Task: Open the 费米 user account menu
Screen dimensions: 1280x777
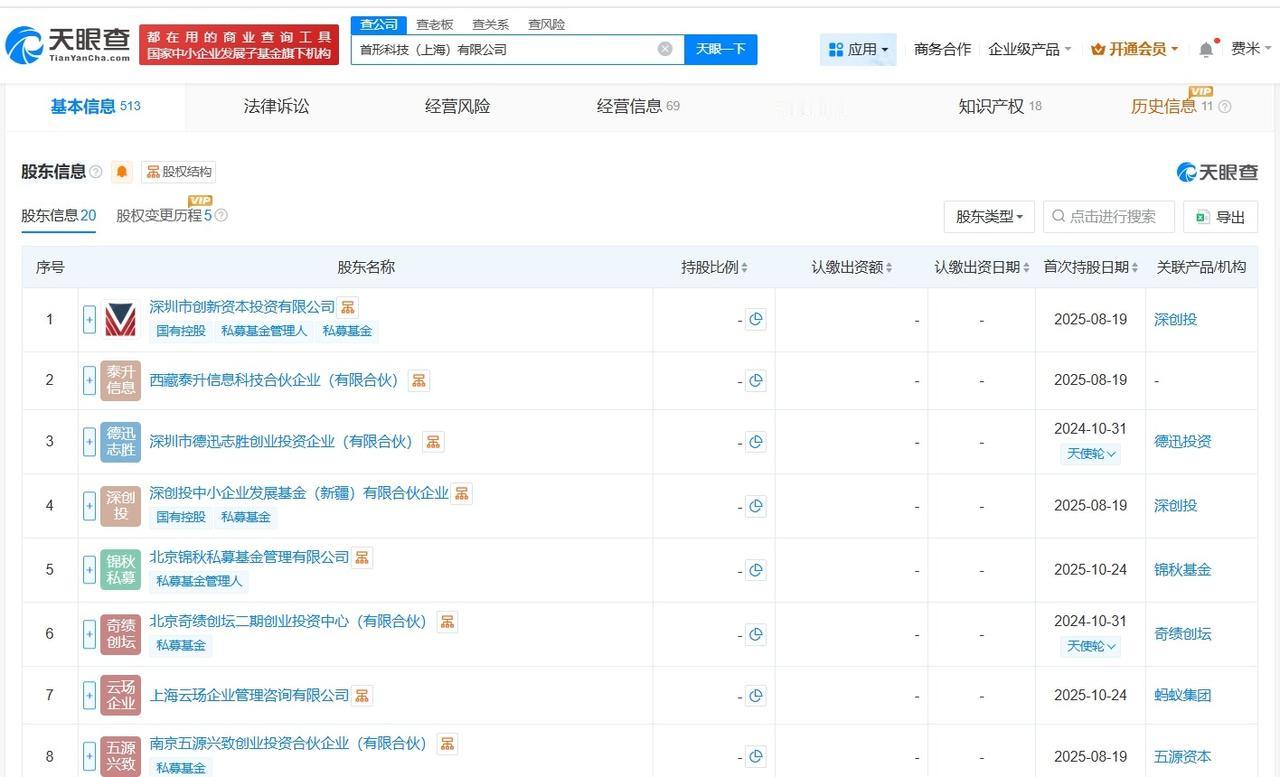Action: click(x=1251, y=49)
